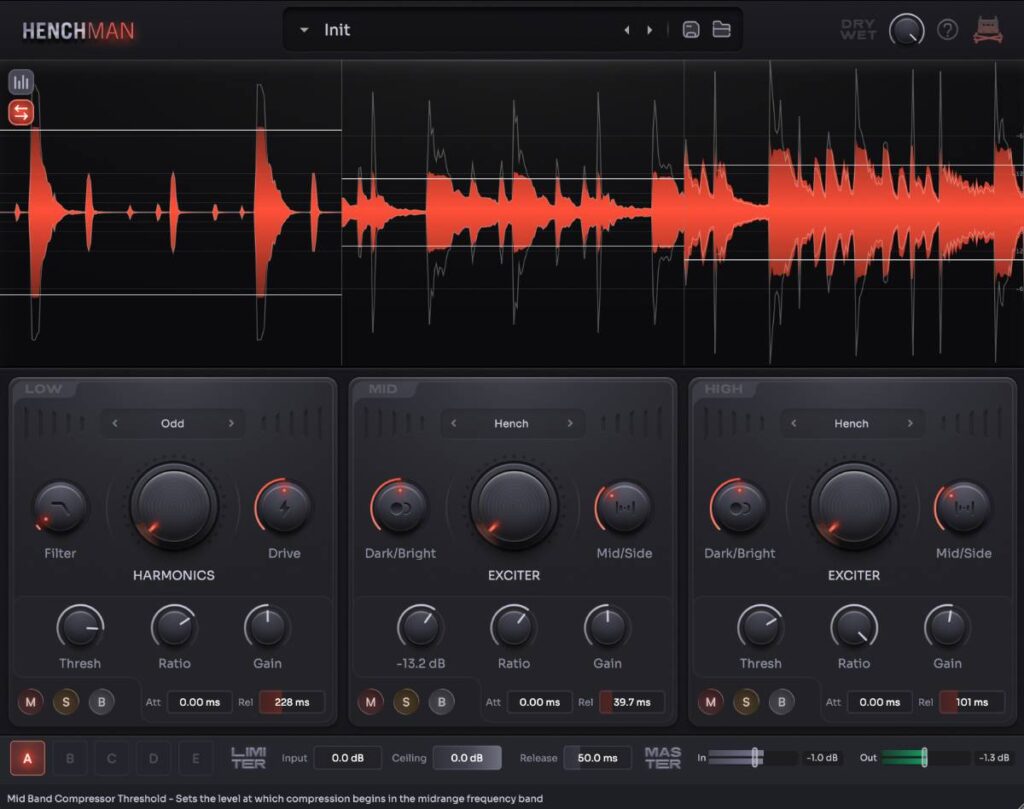Viewport: 1024px width, 809px height.
Task: Toggle the orange swap arrows icon
Action: coord(21,112)
